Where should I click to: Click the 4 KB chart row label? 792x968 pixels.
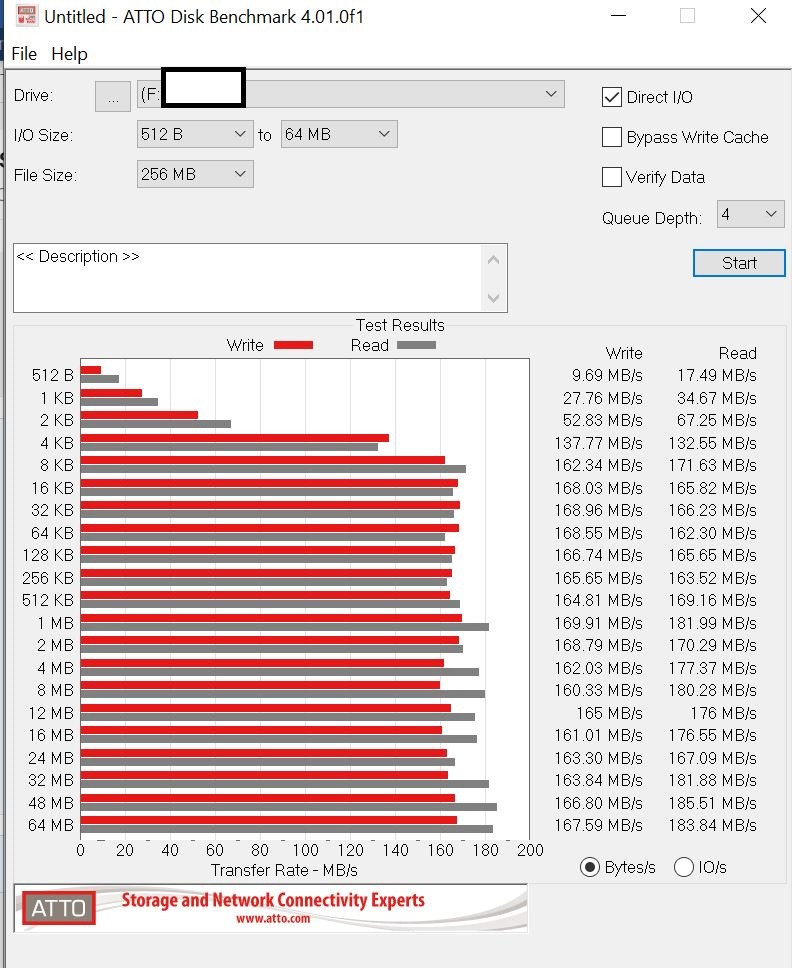click(57, 443)
